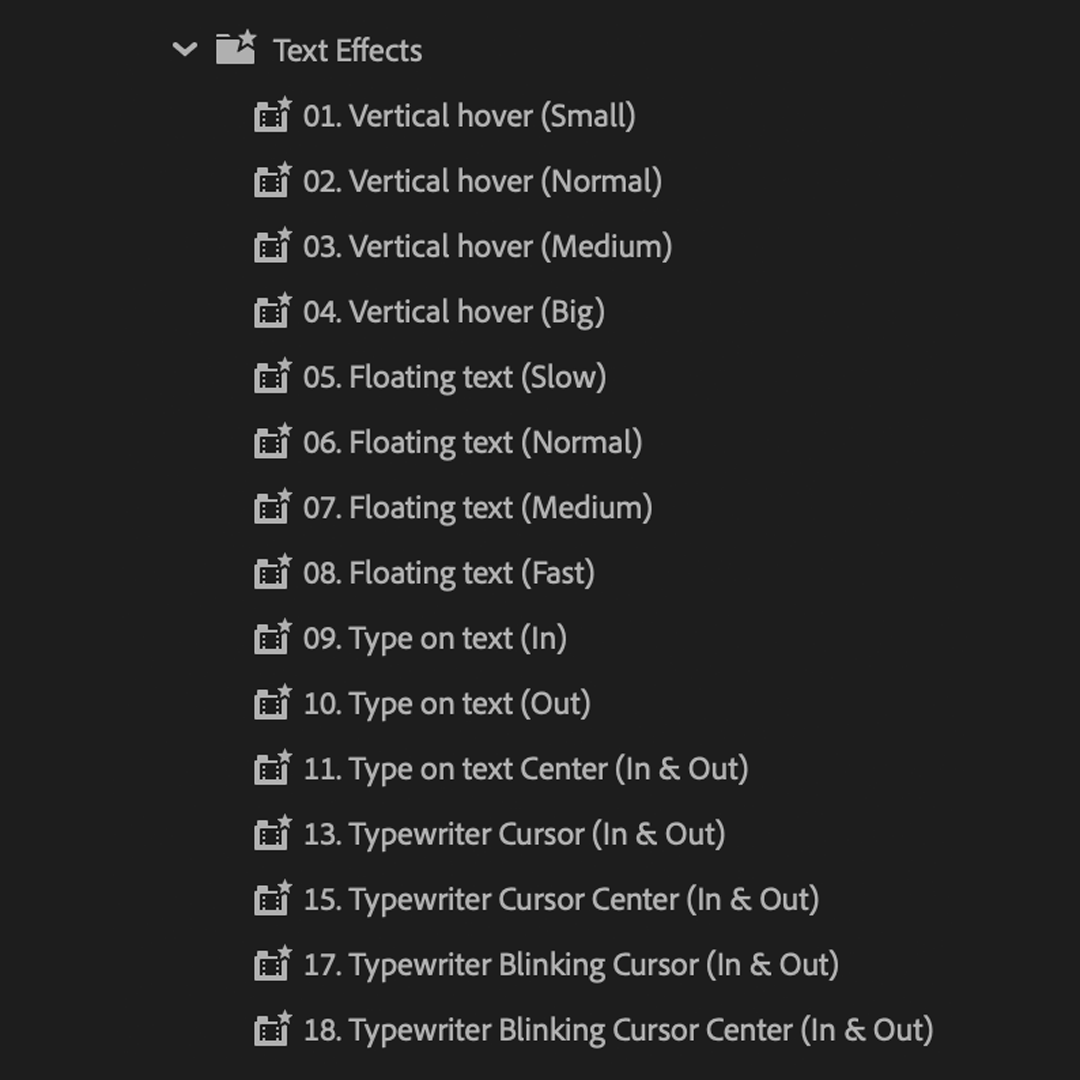Screen dimensions: 1080x1080
Task: Select 03. Vertical hover (Medium)
Action: [485, 246]
